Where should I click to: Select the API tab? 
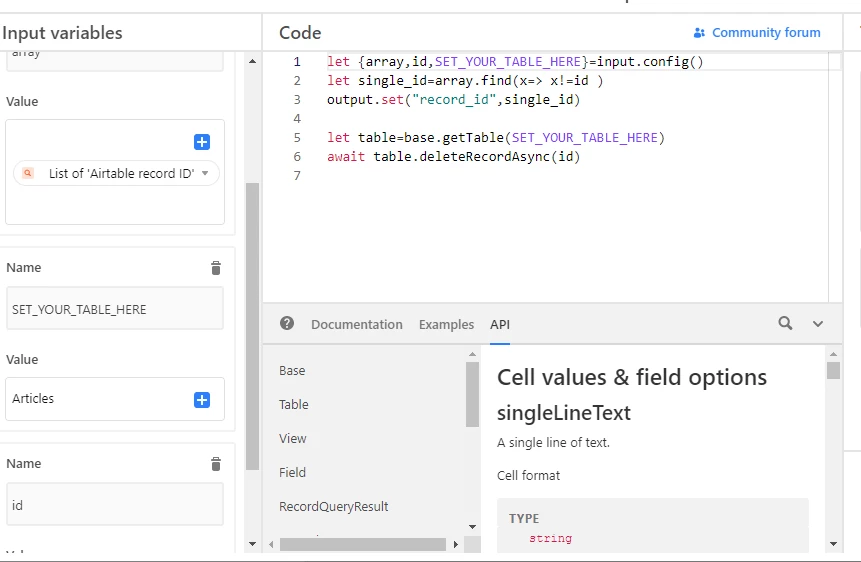500,325
